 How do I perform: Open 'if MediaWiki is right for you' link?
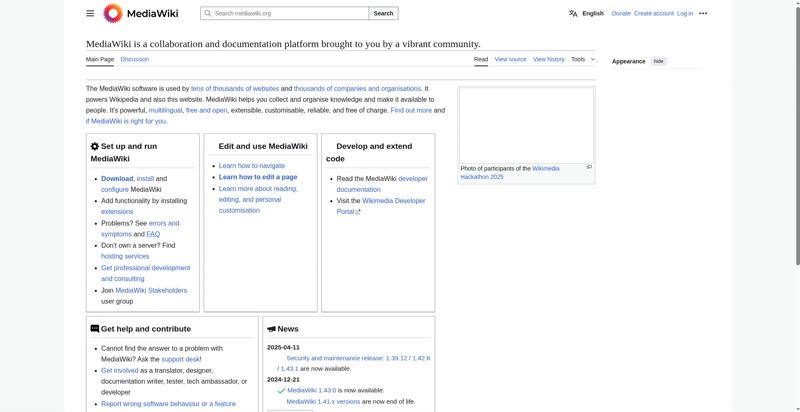(x=126, y=121)
